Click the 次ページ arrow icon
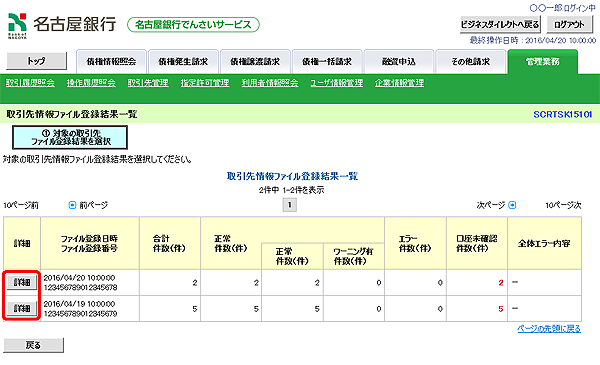Image resolution: width=600 pixels, height=365 pixels. click(x=512, y=205)
